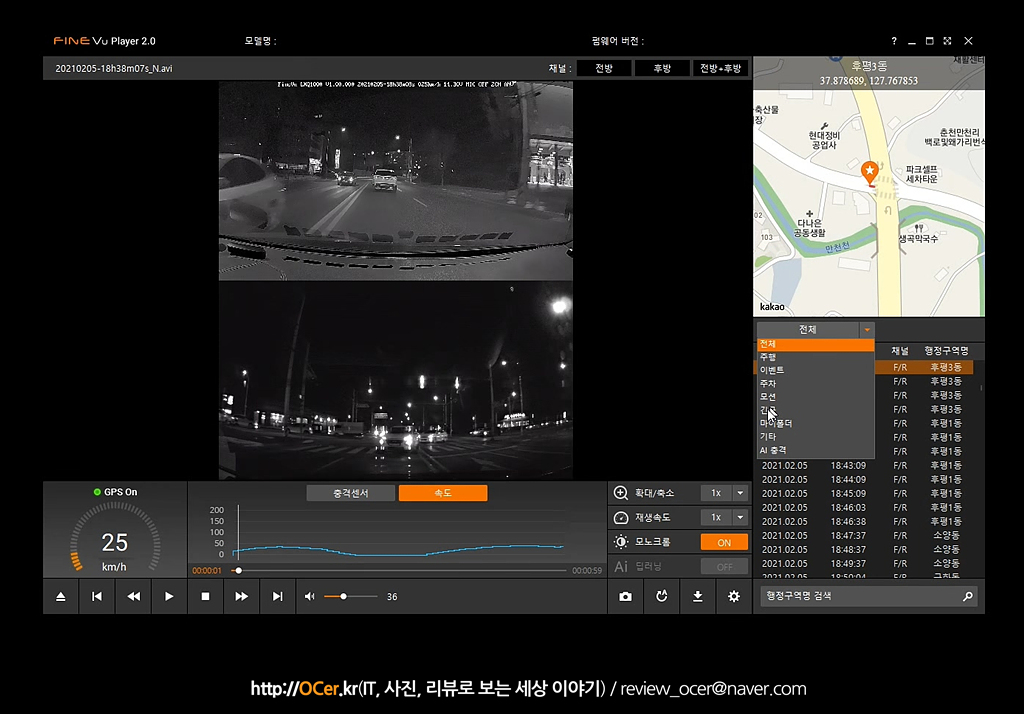
Task: Click the kakao map logo
Action: click(772, 306)
